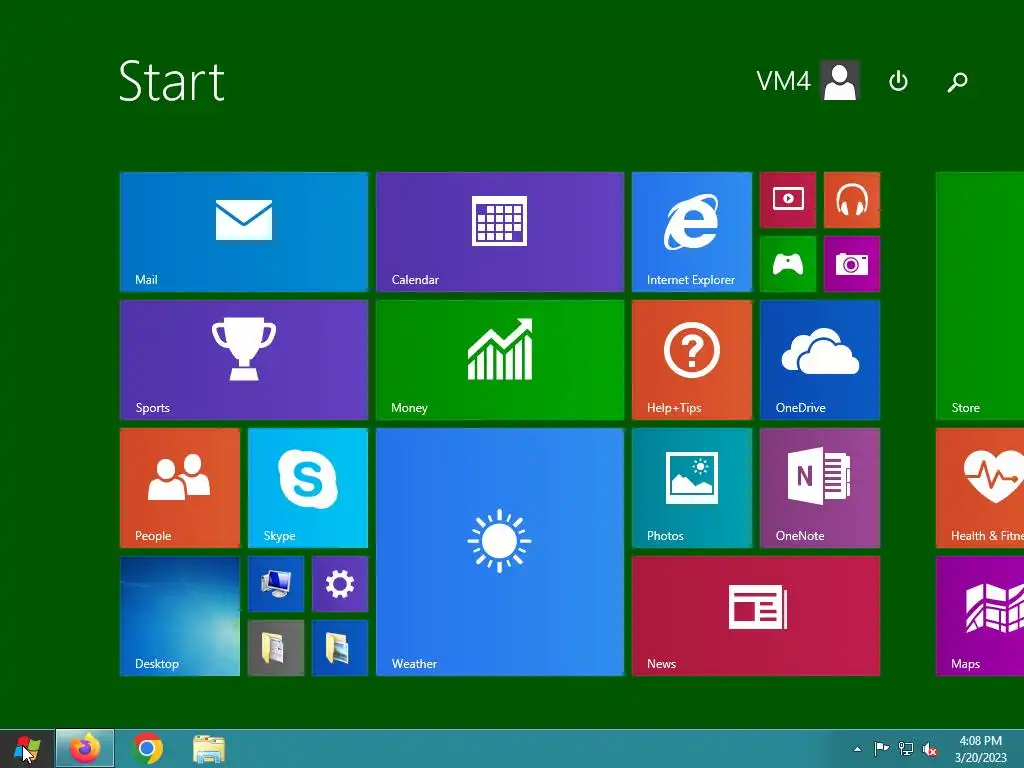The height and width of the screenshot is (768, 1024).
Task: Open the documents folder tile with gray background
Action: pos(276,648)
